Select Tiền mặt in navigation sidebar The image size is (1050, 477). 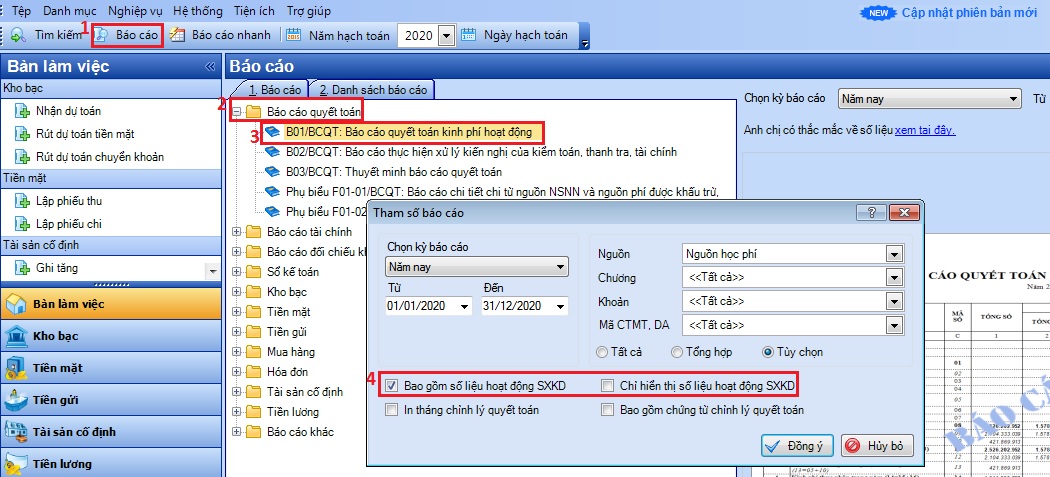tap(110, 368)
